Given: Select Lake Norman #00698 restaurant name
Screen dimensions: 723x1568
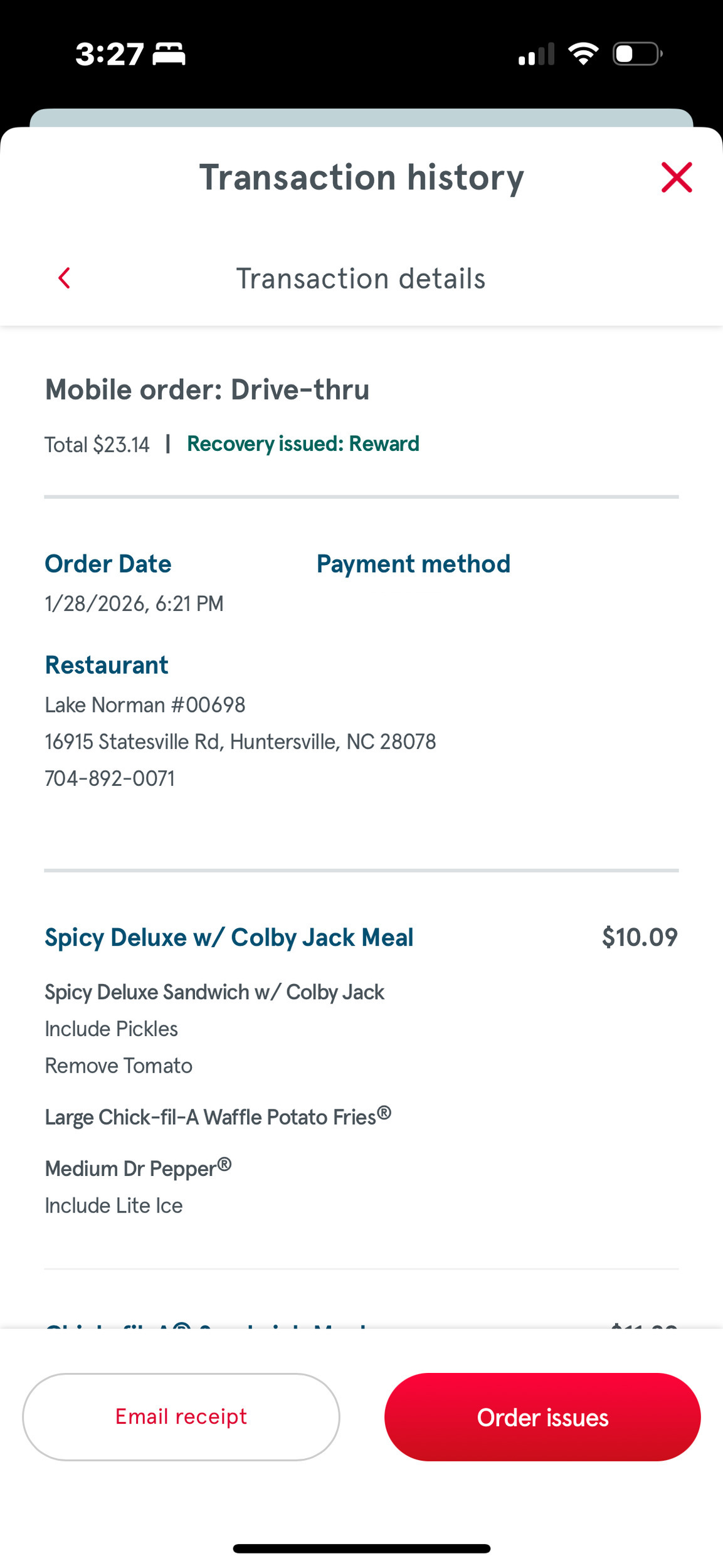Looking at the screenshot, I should point(145,705).
